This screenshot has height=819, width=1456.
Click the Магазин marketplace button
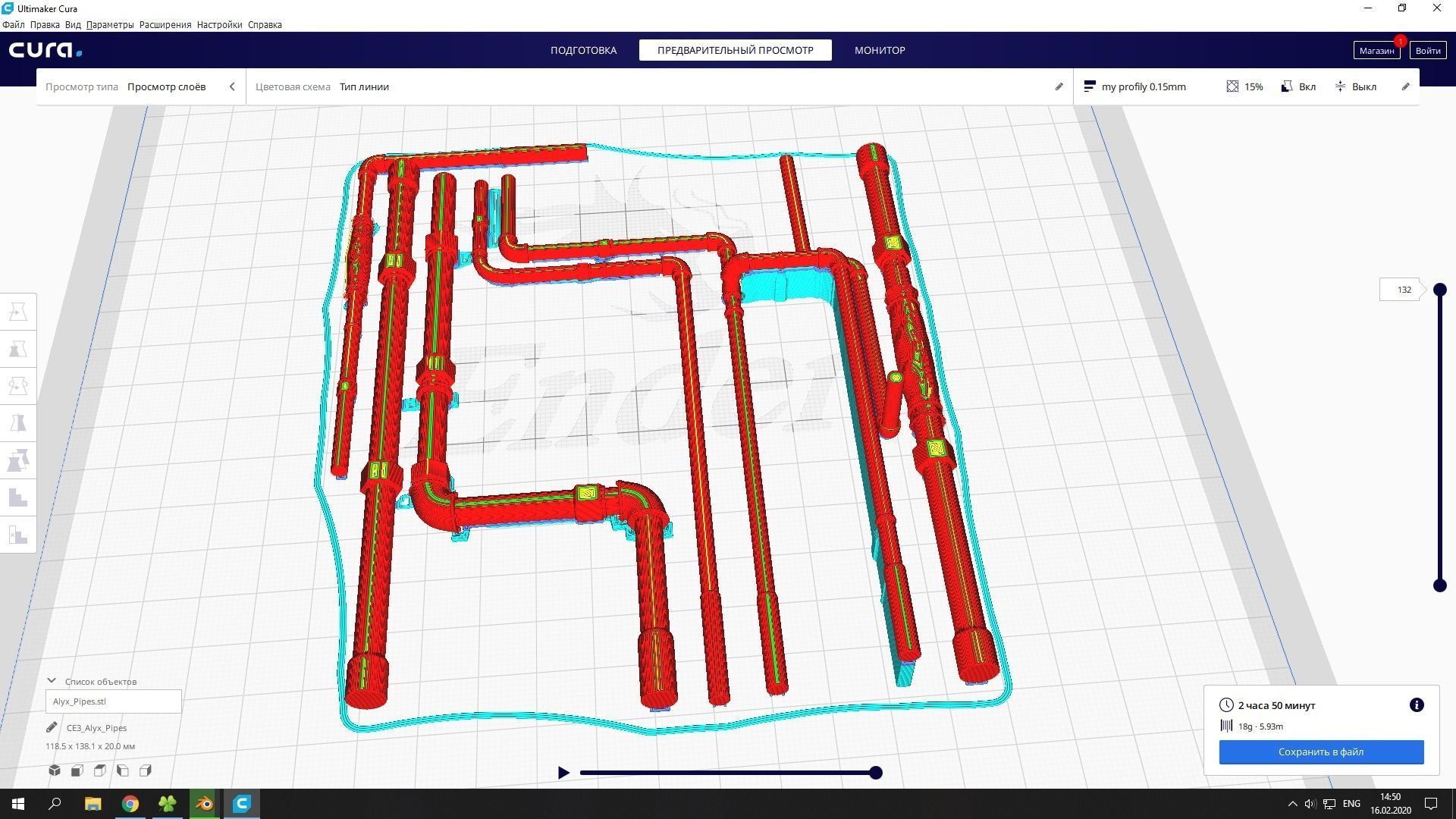(x=1376, y=51)
